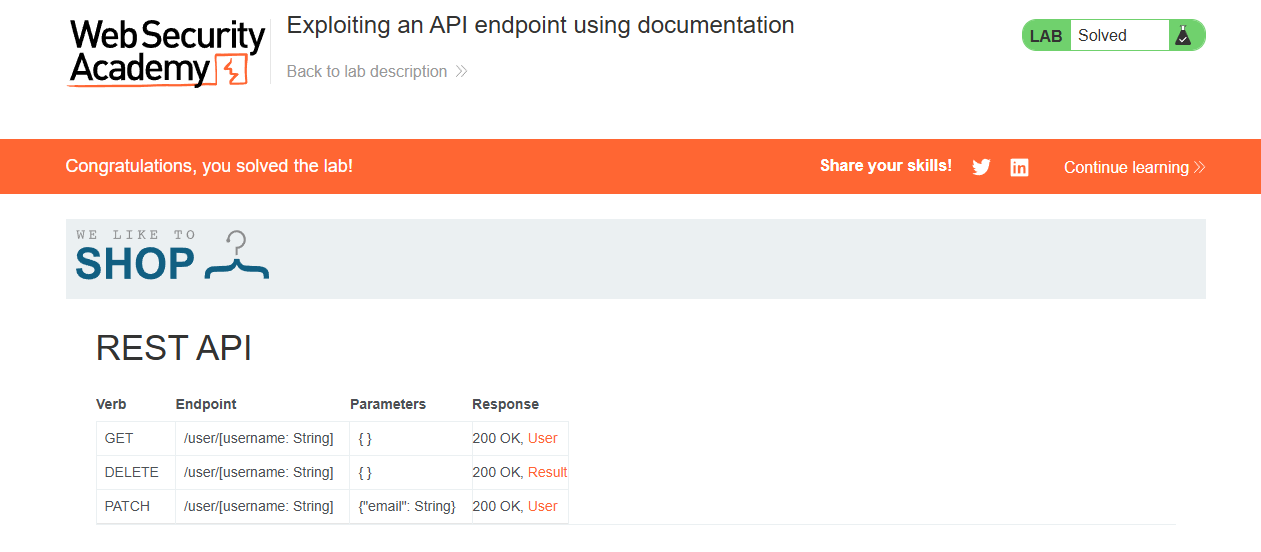Open Result response link in DELETE row
The width and height of the screenshot is (1261, 552).
547,472
